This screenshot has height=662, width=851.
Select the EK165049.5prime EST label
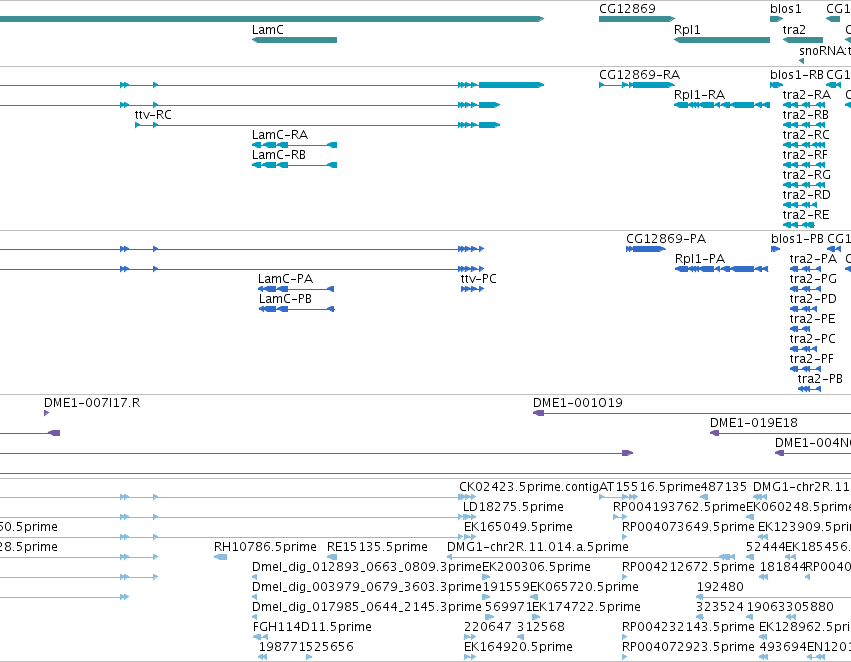point(518,527)
